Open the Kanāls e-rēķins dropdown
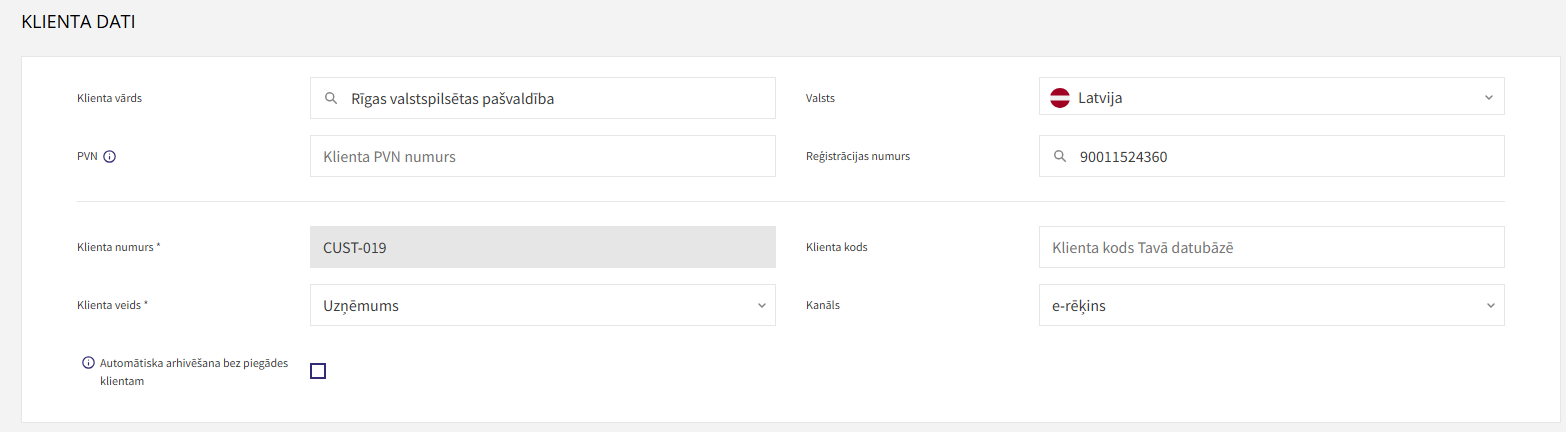Image resolution: width=1566 pixels, height=432 pixels. tap(1272, 305)
